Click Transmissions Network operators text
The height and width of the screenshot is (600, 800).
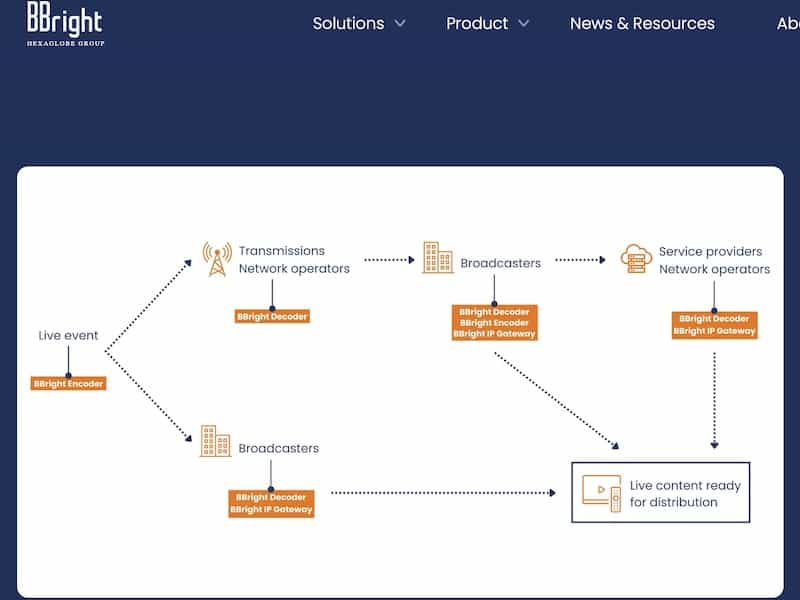coord(294,260)
